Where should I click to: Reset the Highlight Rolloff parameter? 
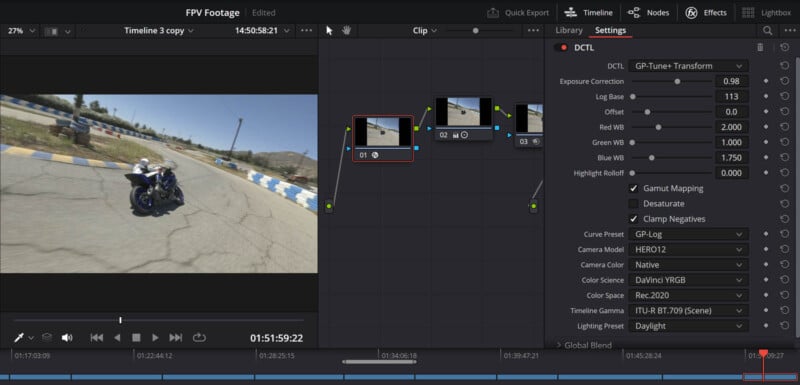785,173
